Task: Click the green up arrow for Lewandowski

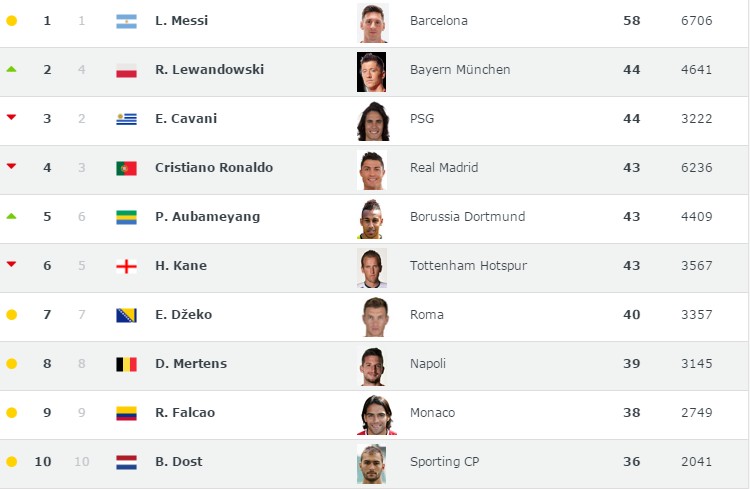Action: tap(11, 69)
